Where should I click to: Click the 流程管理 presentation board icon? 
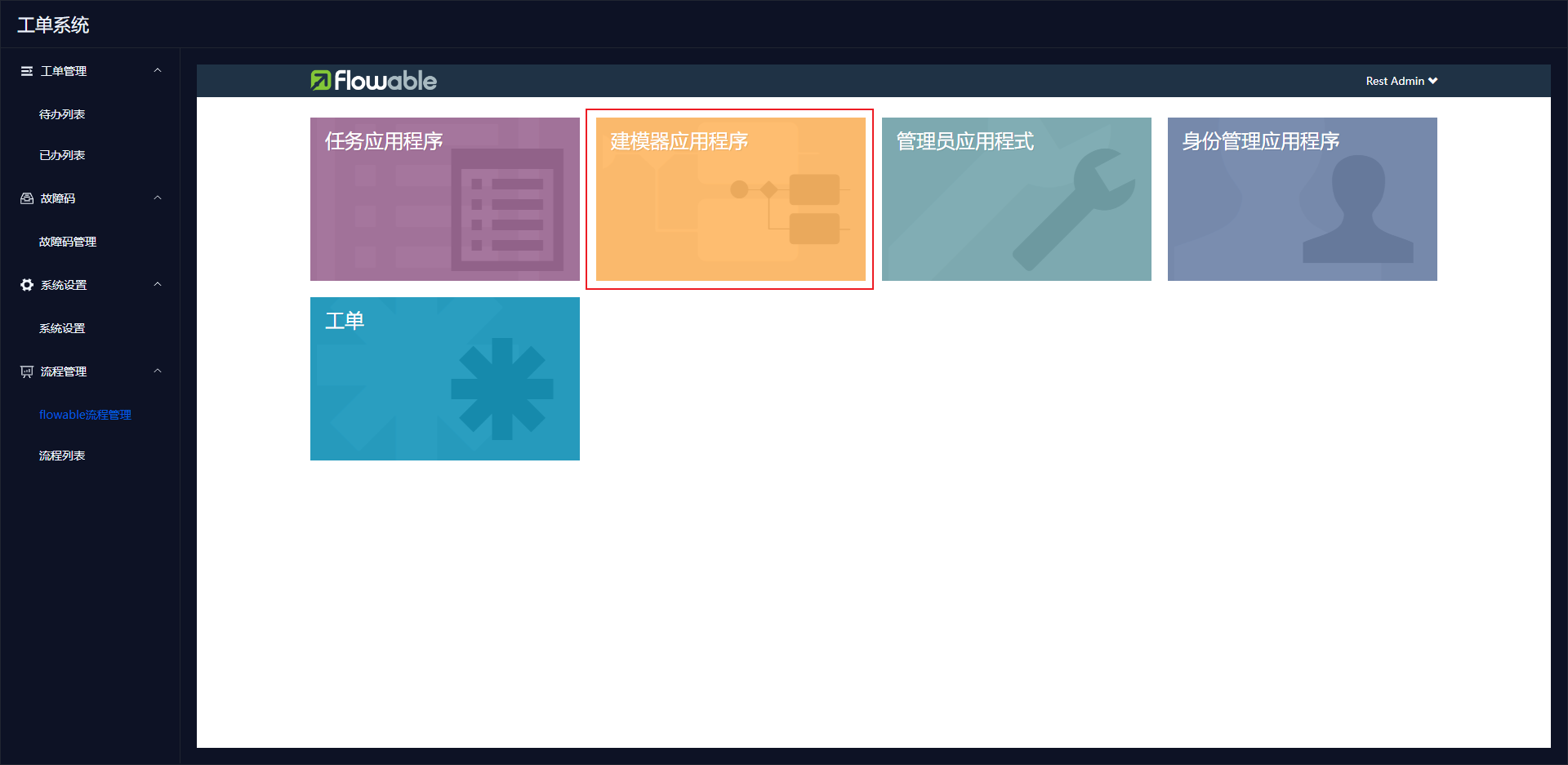[27, 371]
